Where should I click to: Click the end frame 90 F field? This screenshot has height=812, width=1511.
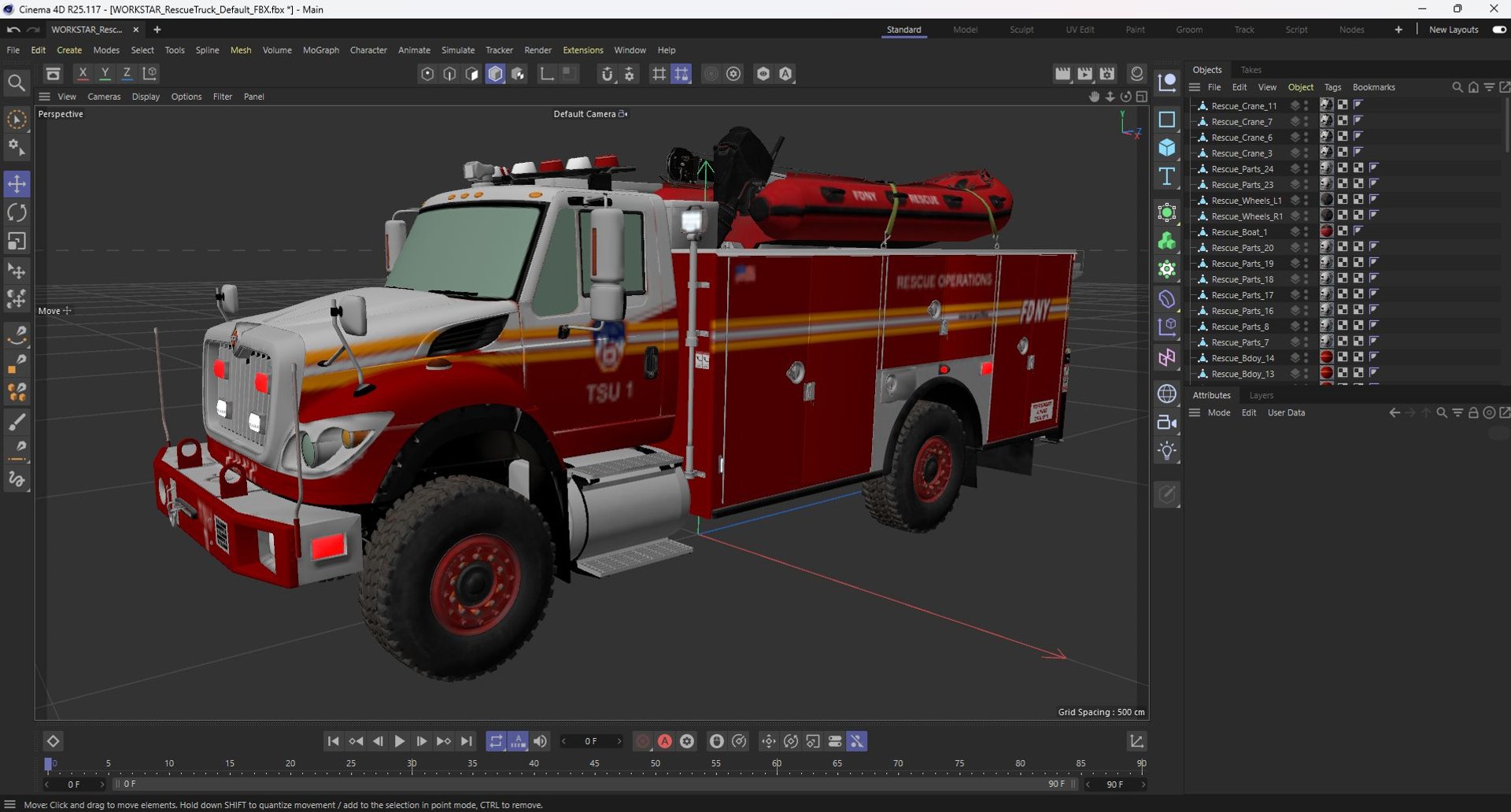[x=1115, y=784]
